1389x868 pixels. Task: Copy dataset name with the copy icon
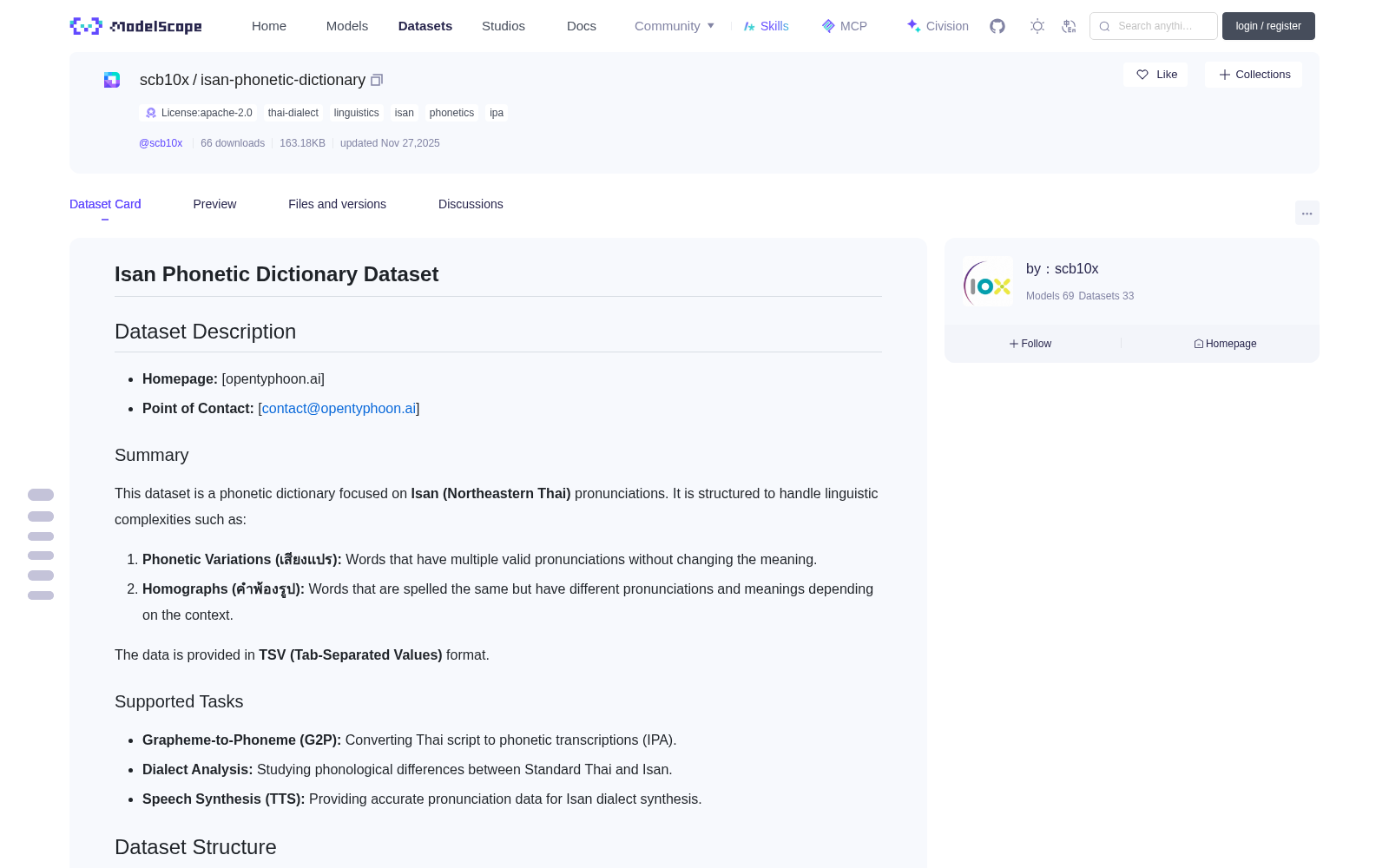[x=377, y=80]
